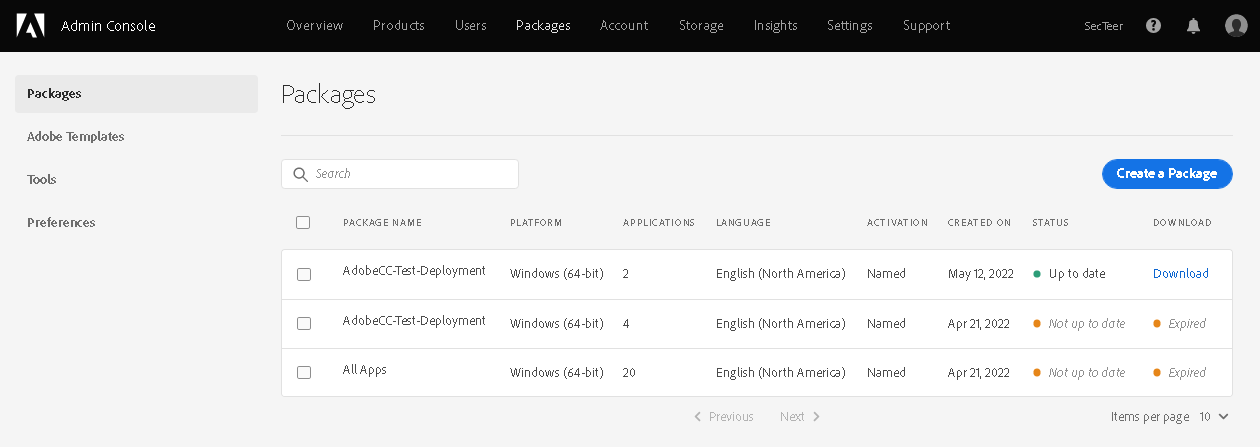
Task: Go to the Overview tab
Action: tap(314, 26)
